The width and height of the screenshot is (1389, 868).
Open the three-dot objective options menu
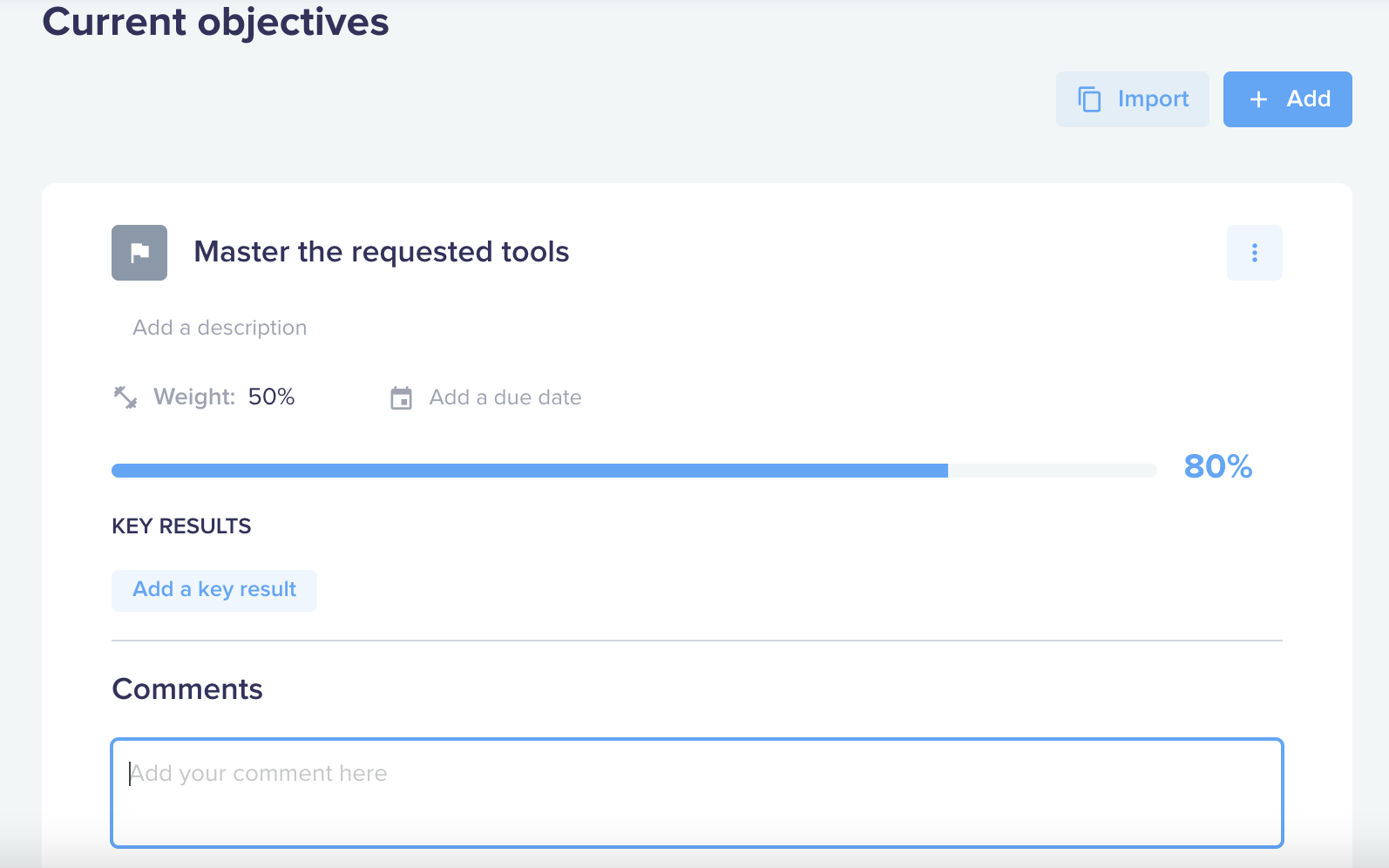1254,253
